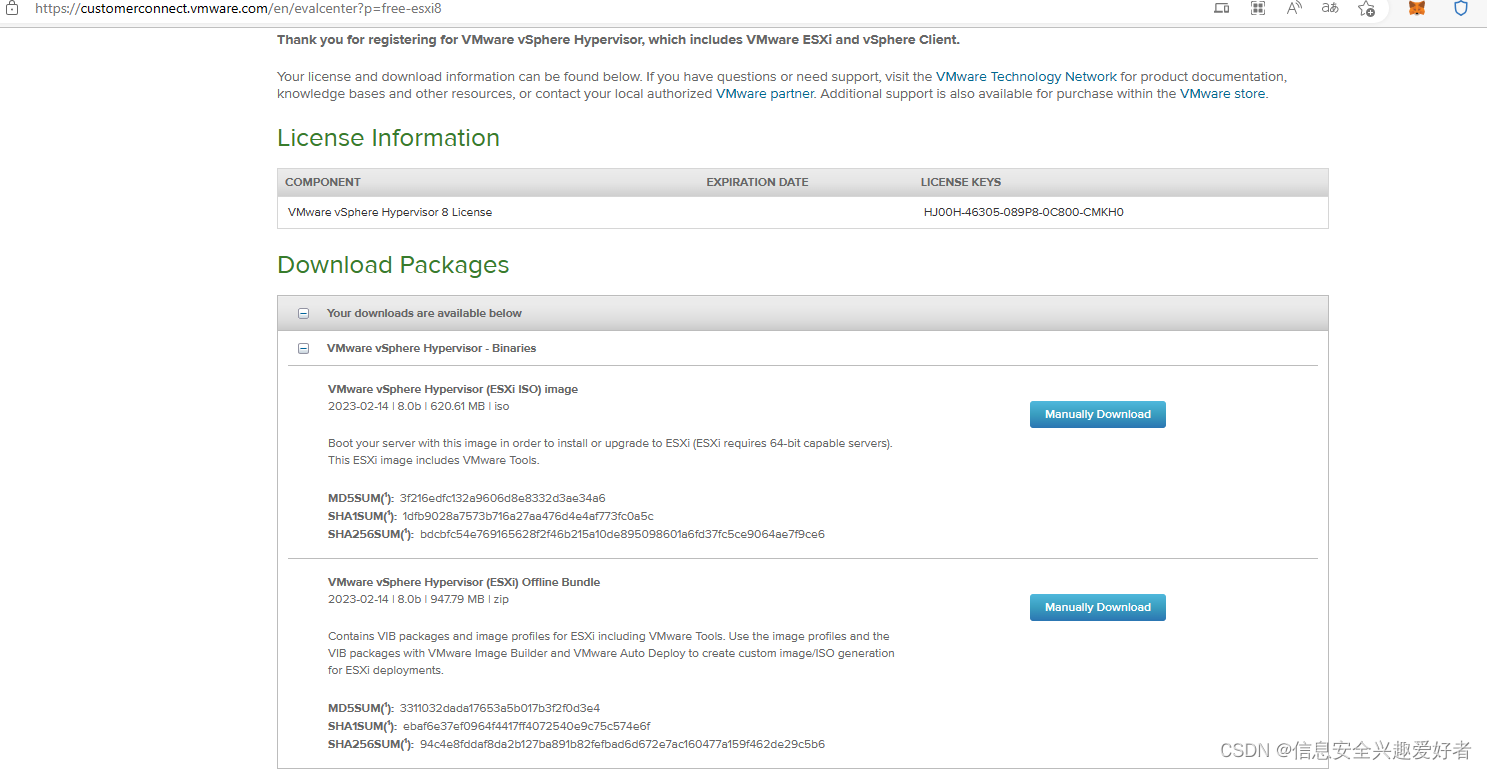The image size is (1487, 770).
Task: Manually Download the ESXi ISO image
Action: 1097,414
